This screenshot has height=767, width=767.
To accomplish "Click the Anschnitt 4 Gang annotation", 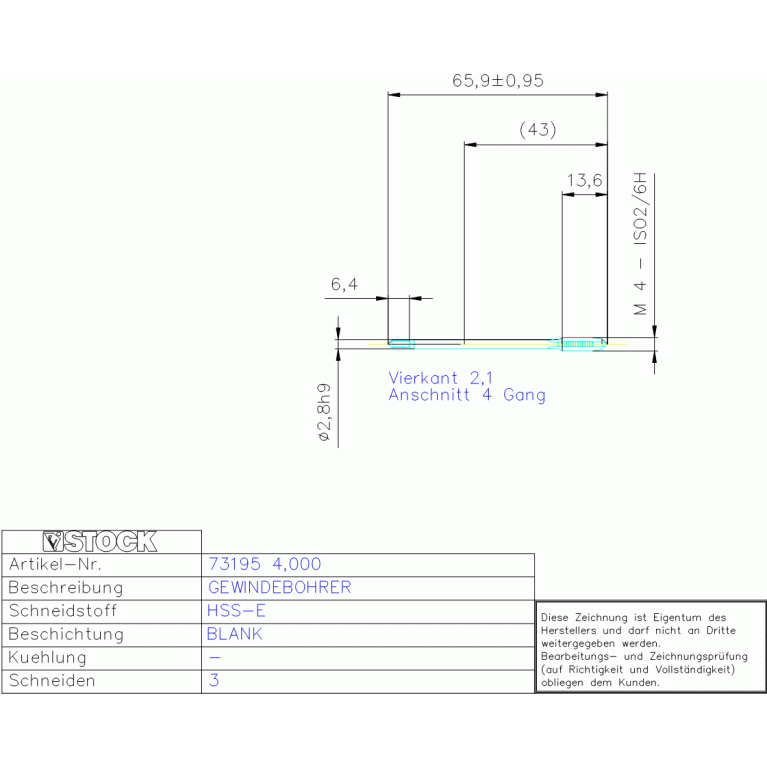I will click(467, 395).
